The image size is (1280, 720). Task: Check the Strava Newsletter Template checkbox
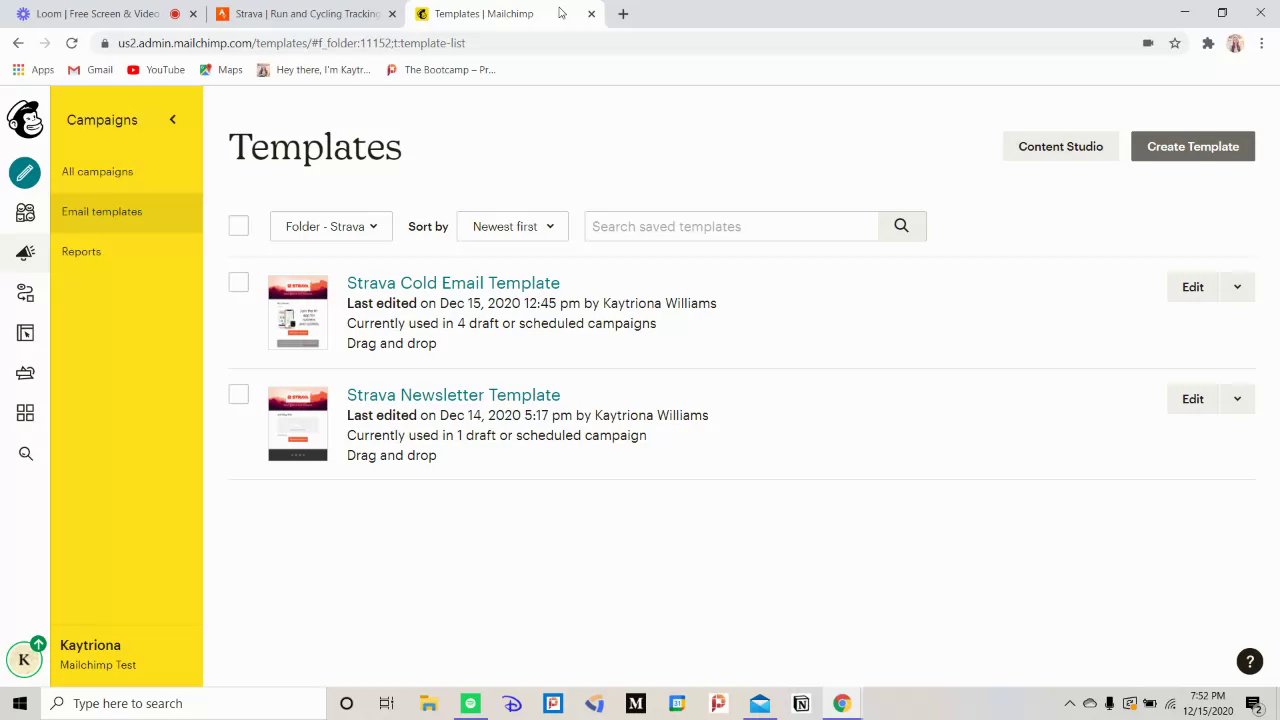pyautogui.click(x=238, y=395)
